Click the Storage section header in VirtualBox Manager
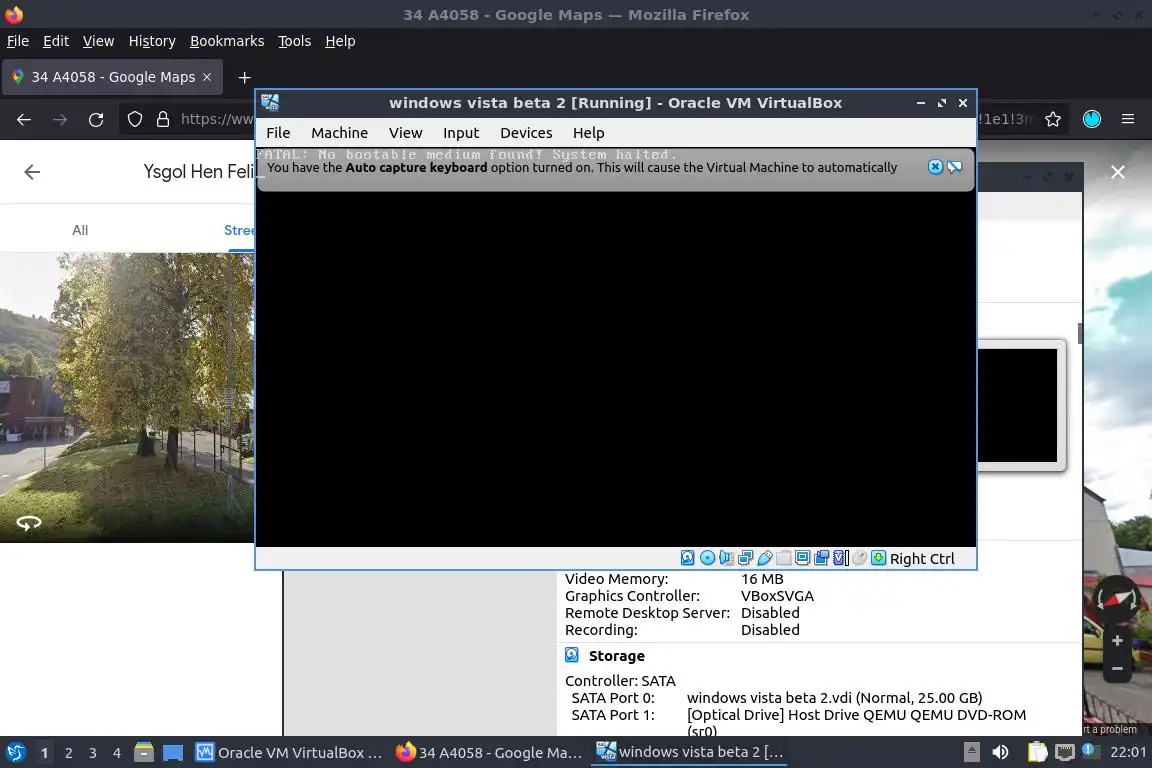 [x=616, y=656]
